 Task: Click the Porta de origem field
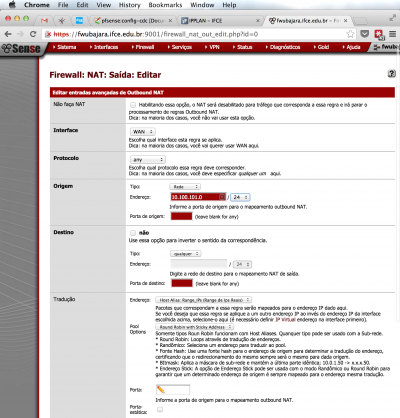(x=181, y=216)
